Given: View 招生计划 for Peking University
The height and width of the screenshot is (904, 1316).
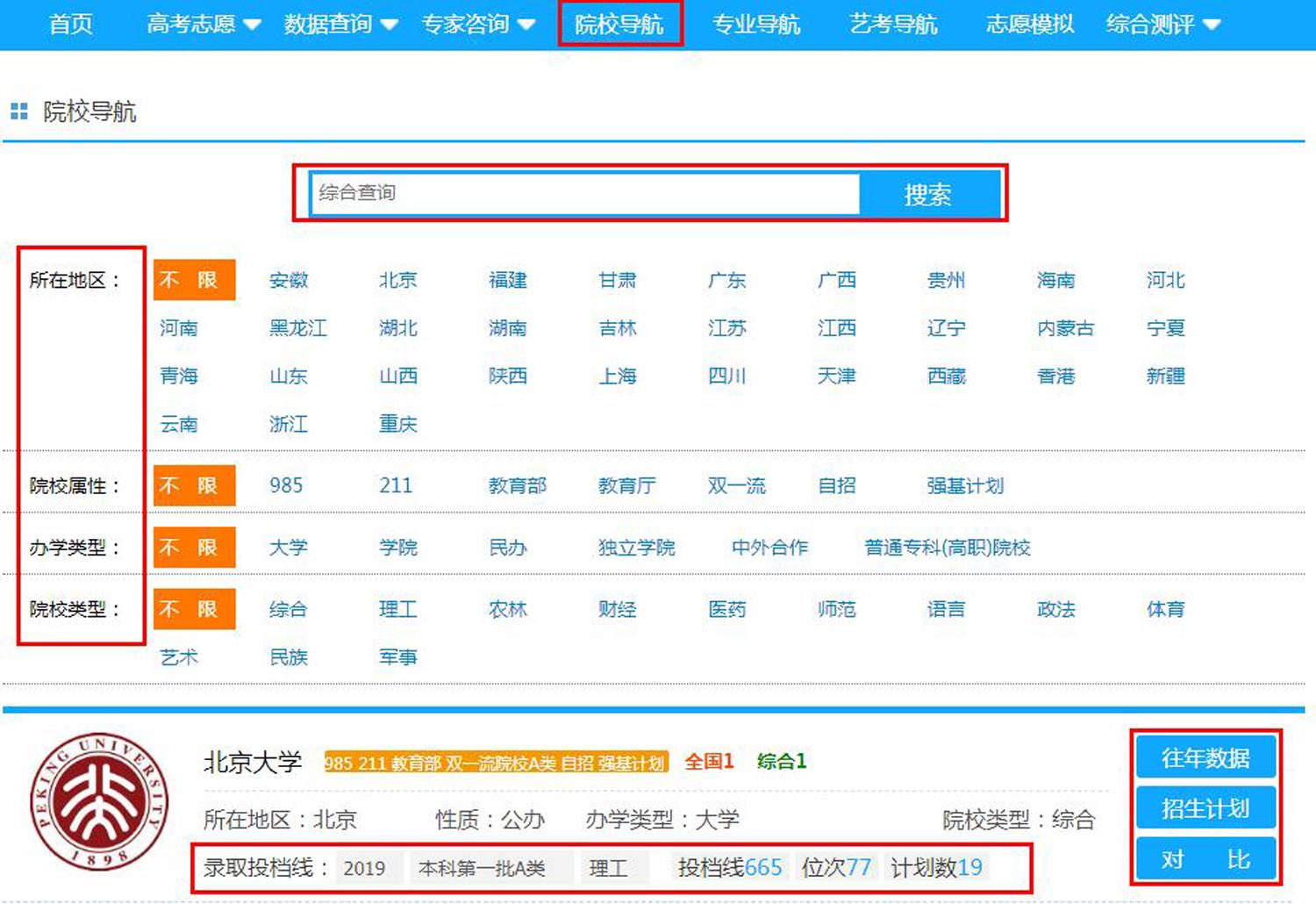Looking at the screenshot, I should coord(1205,808).
